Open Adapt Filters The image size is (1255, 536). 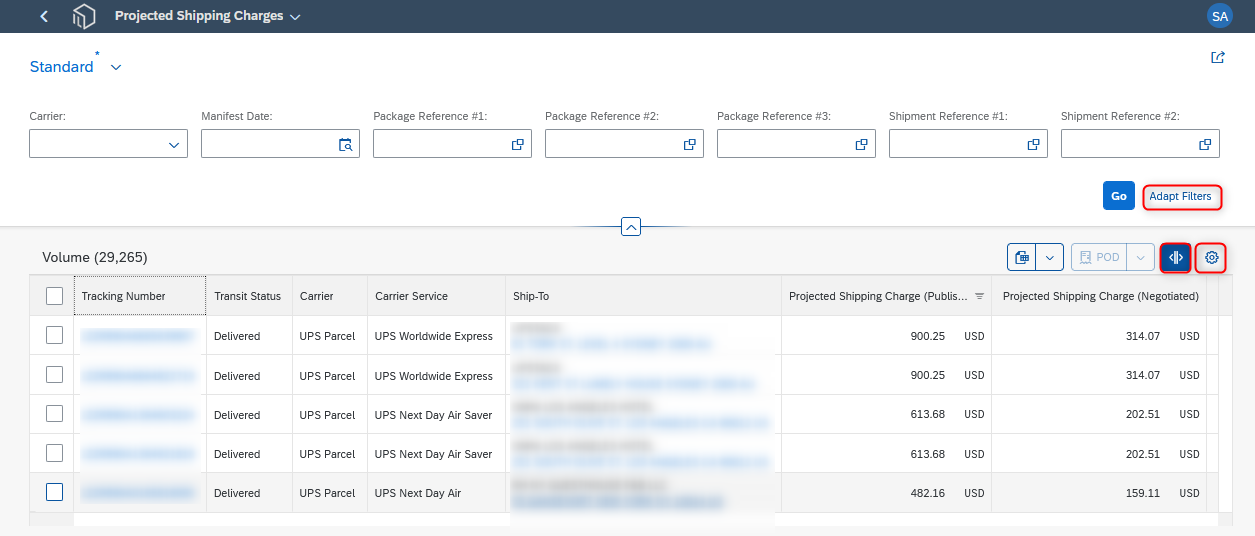[1180, 196]
